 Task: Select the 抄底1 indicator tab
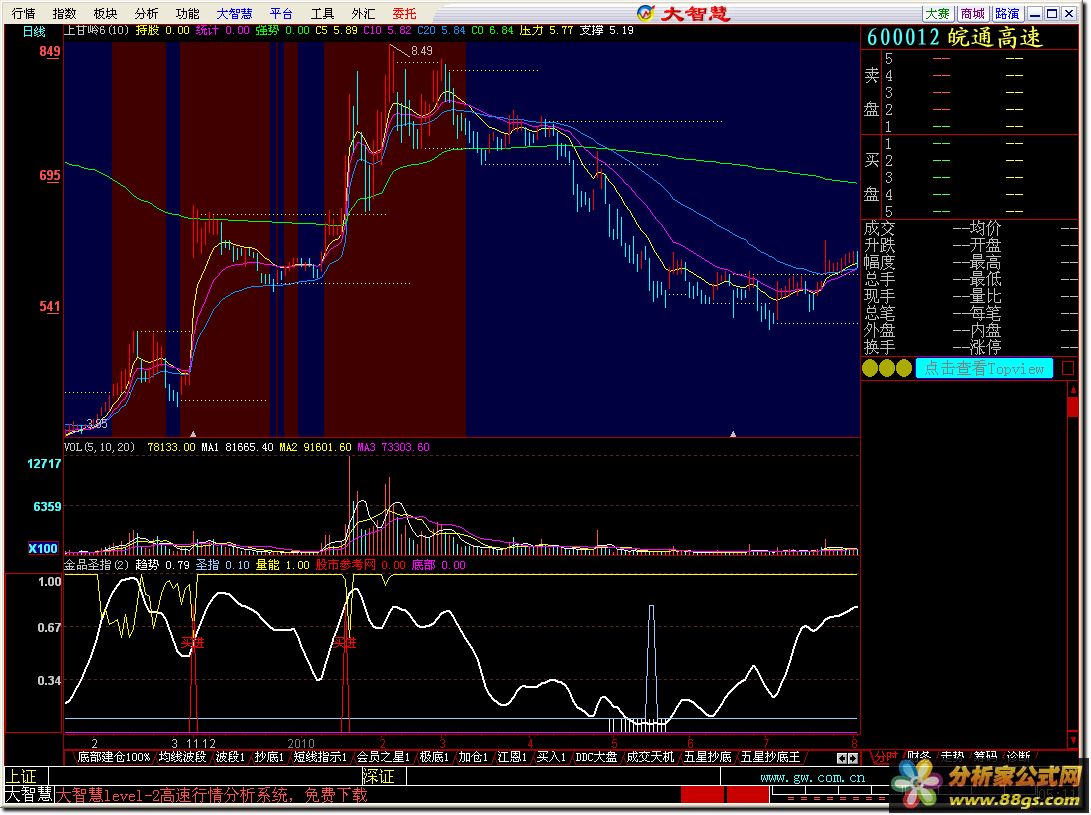tap(269, 757)
